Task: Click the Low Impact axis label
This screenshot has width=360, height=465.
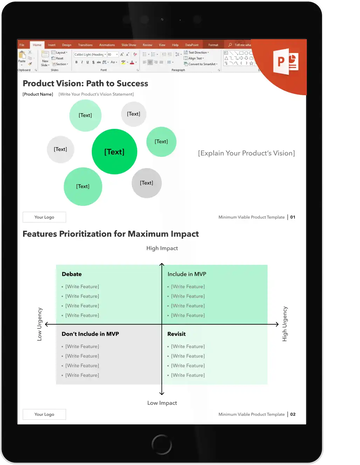Action: (162, 403)
